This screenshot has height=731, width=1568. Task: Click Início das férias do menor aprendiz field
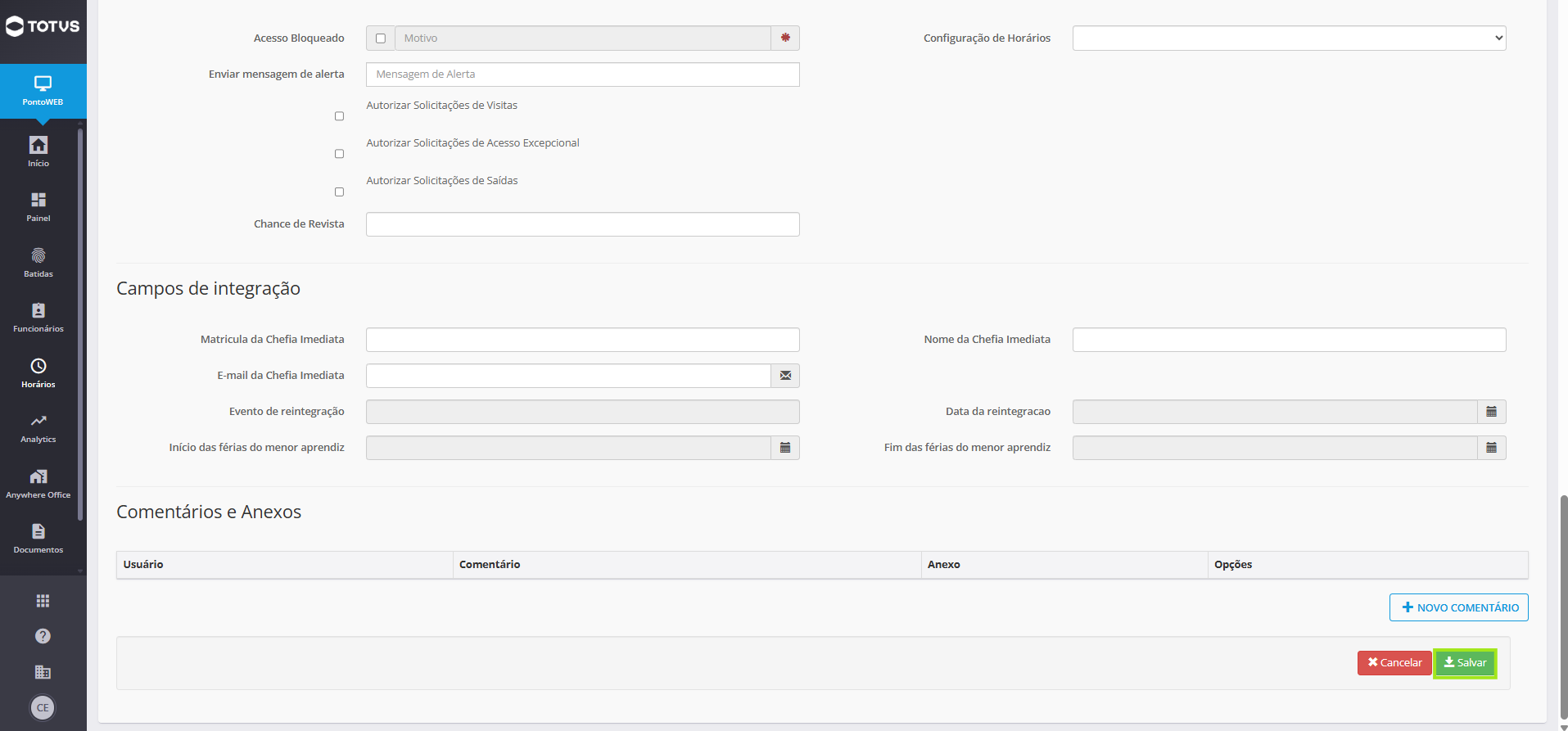[568, 448]
